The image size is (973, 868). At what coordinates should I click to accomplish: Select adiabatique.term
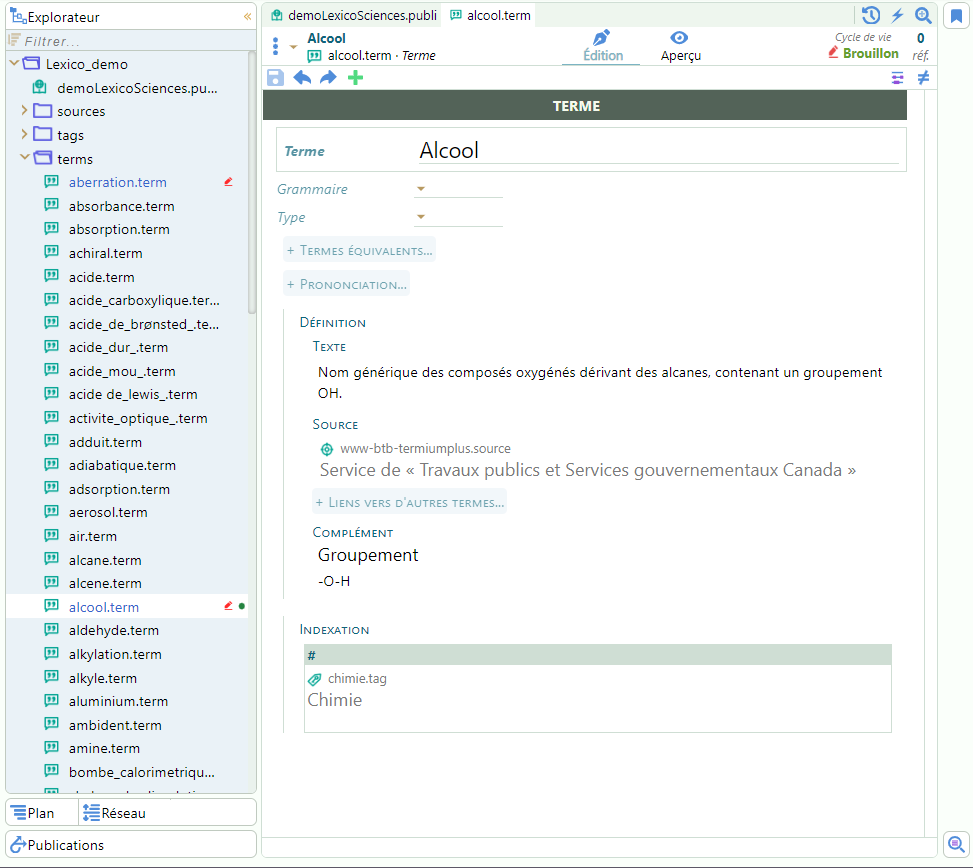coord(122,465)
